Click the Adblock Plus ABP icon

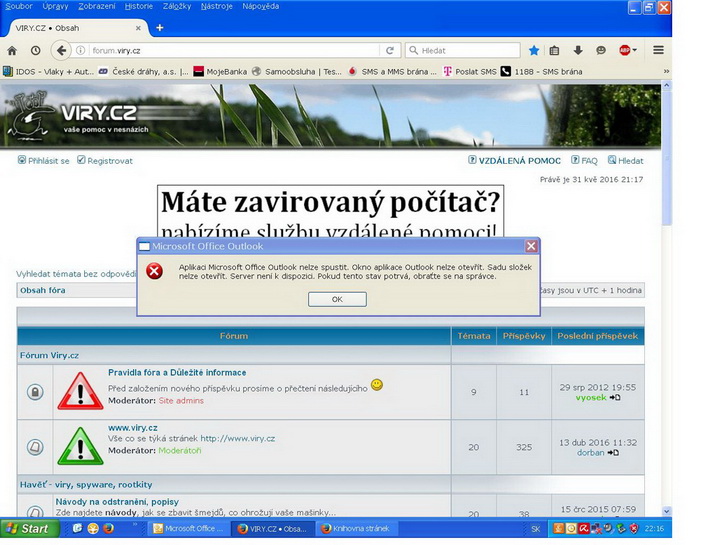(625, 50)
